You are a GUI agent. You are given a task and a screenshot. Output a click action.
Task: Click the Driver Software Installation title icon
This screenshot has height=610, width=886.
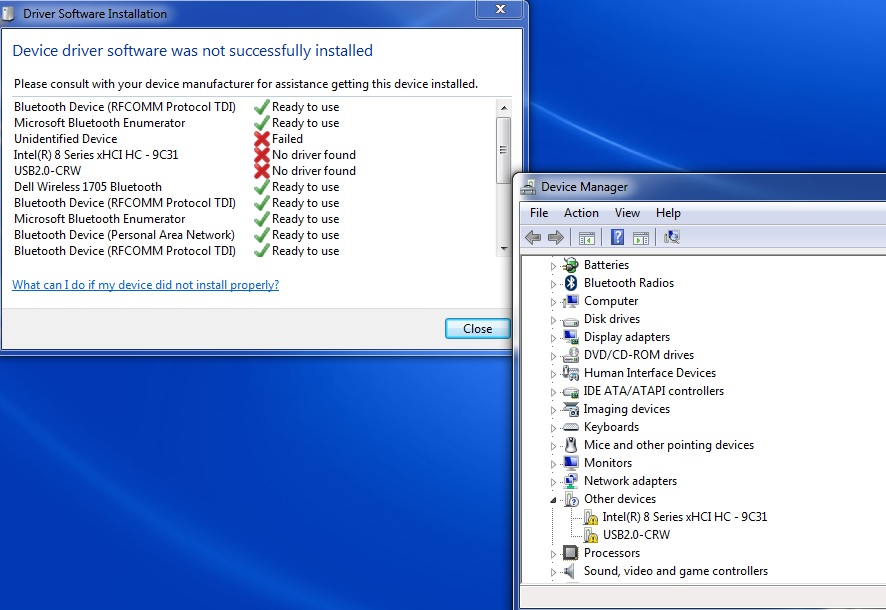(x=8, y=14)
